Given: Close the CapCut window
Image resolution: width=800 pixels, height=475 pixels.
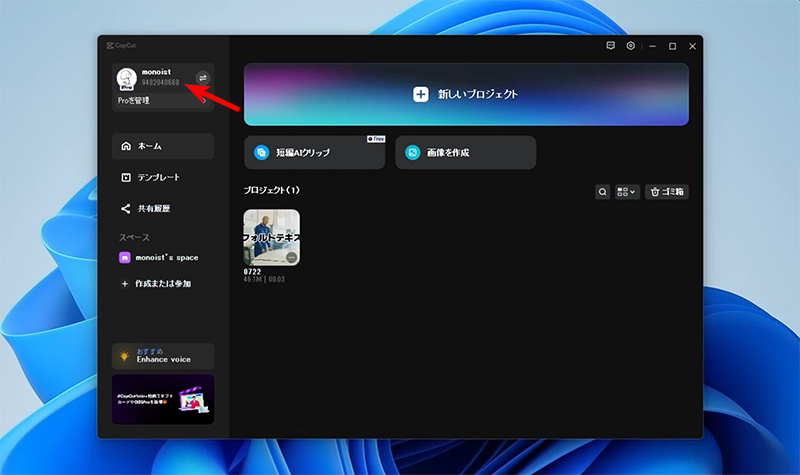Looking at the screenshot, I should tap(692, 46).
